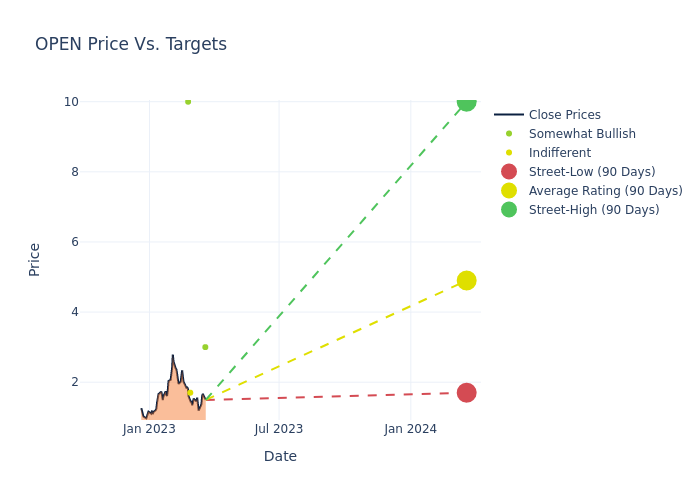Click the Jan 2024 x-axis tick label
The width and height of the screenshot is (700, 500).
[410, 429]
